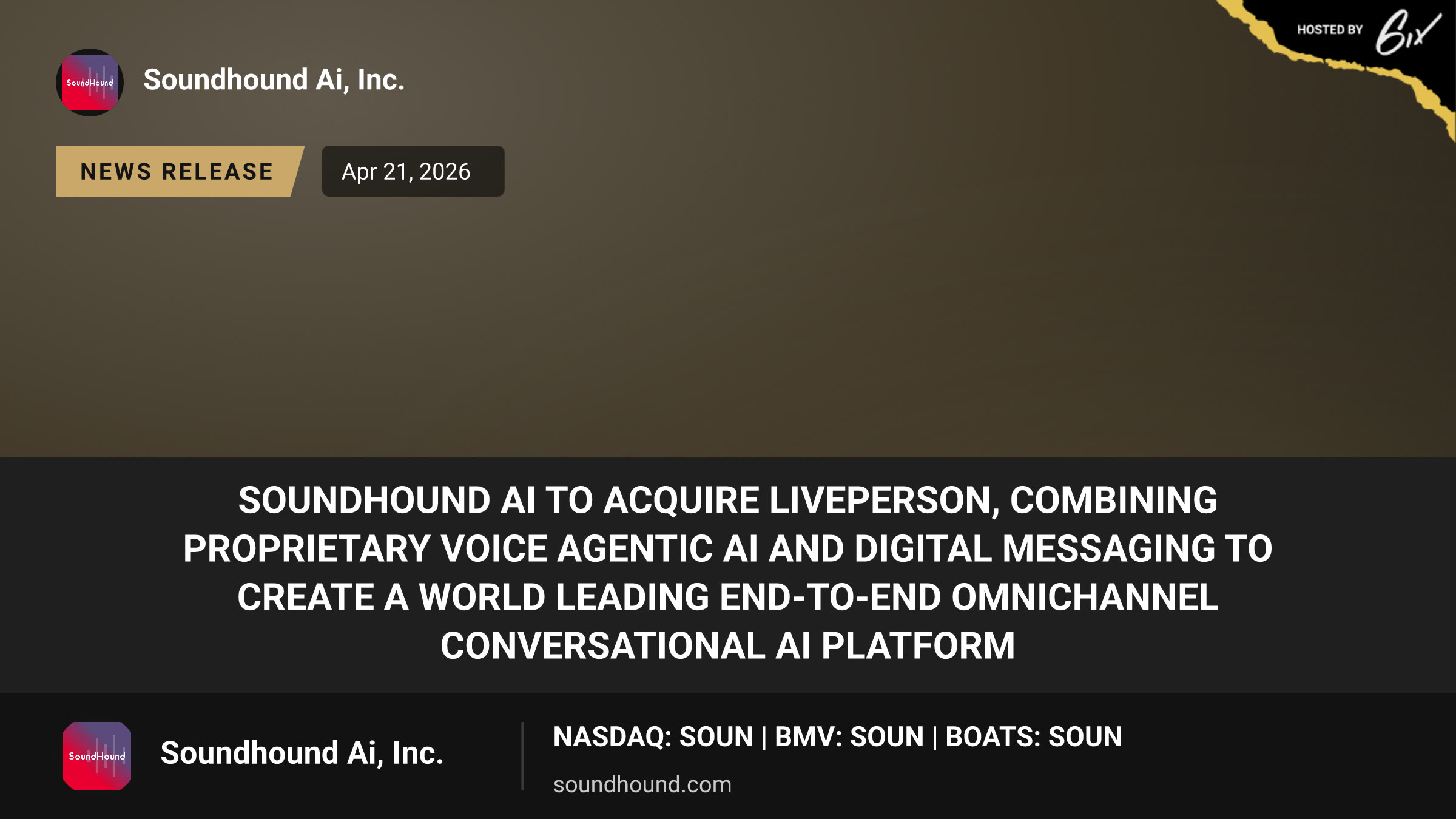Click headline line CONVERSATIONAL AI PLATFORM
The image size is (1456, 819).
(728, 646)
